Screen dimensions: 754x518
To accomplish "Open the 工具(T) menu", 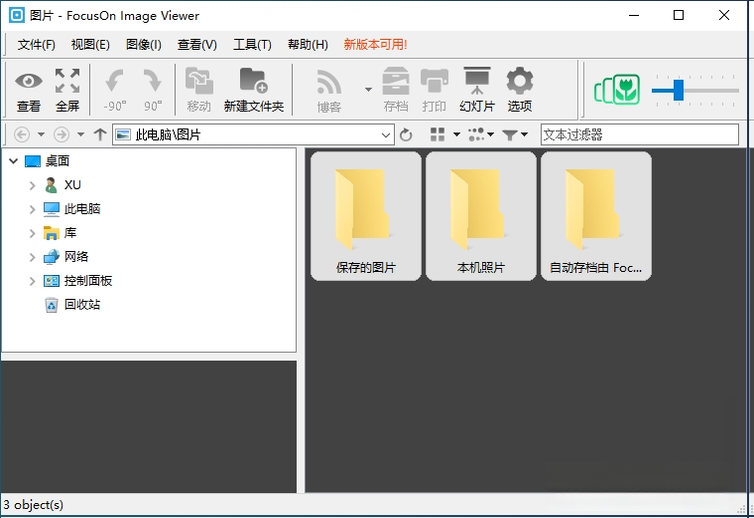I will pos(252,45).
